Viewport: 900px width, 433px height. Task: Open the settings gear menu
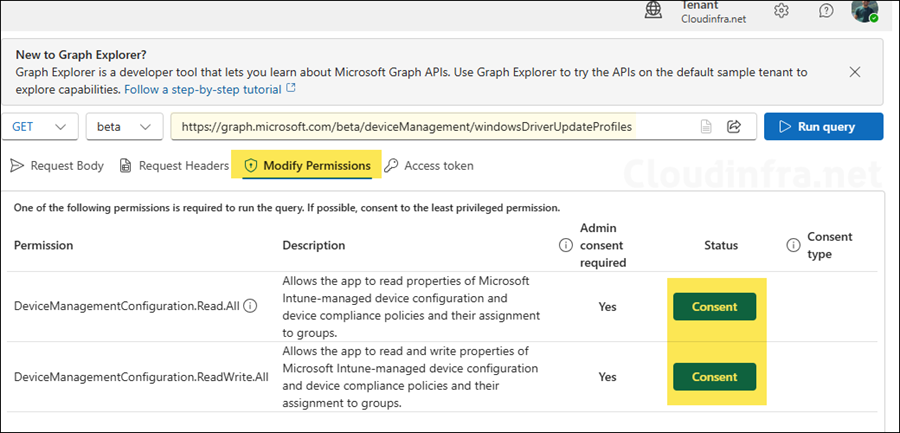782,10
